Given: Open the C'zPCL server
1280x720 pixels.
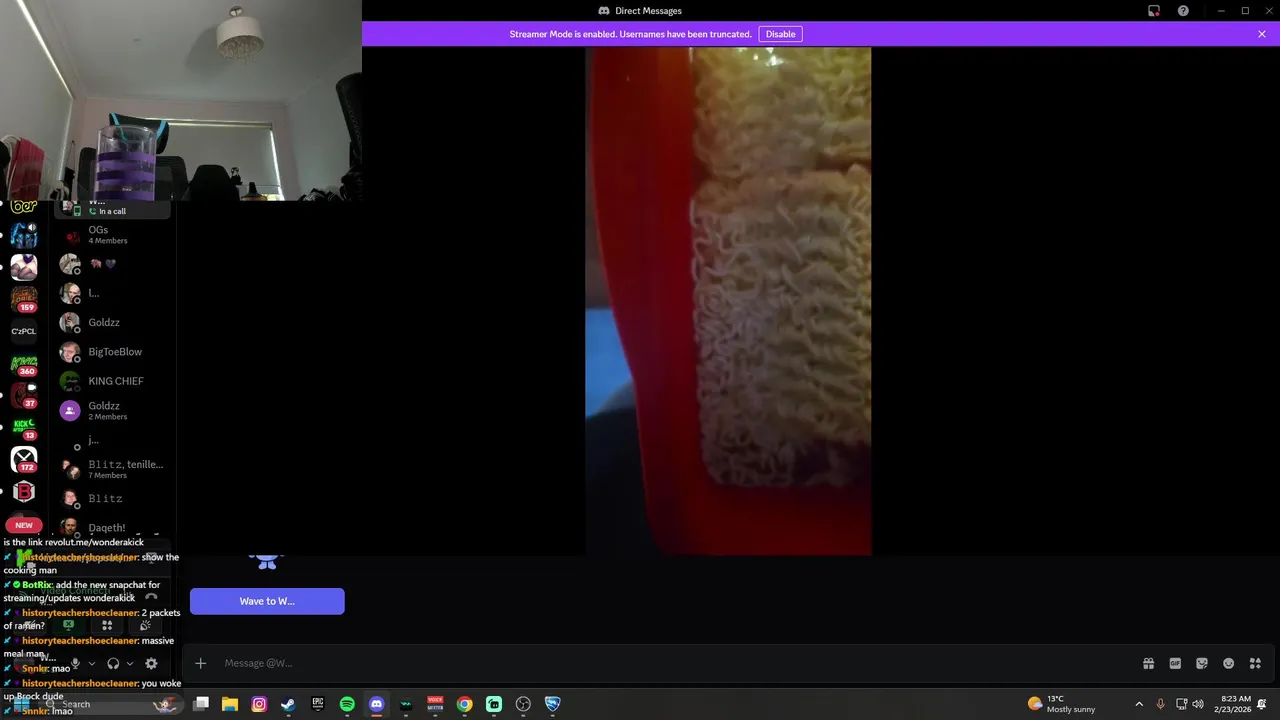Looking at the screenshot, I should [x=24, y=331].
